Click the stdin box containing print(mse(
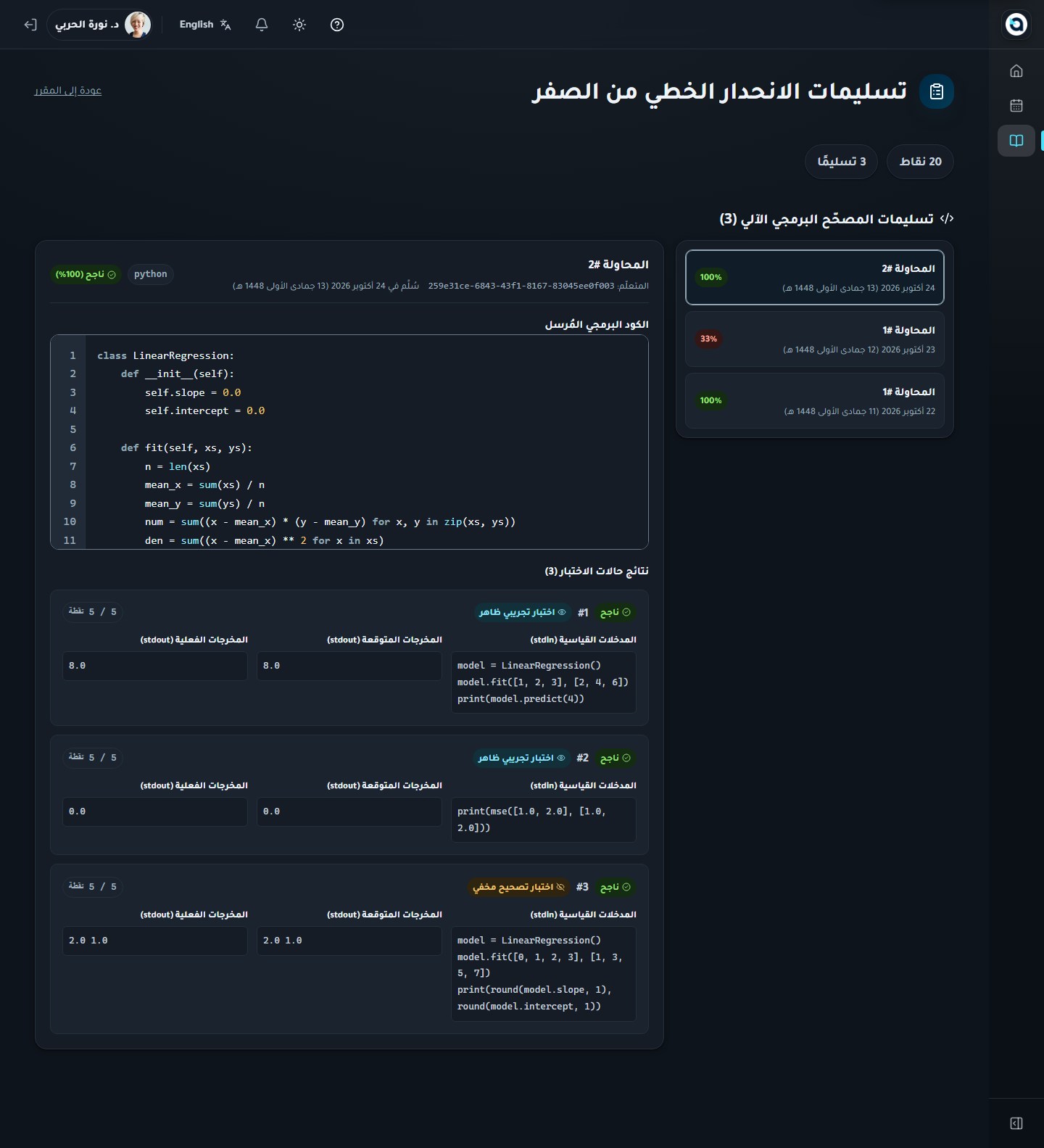1044x1148 pixels. point(544,819)
